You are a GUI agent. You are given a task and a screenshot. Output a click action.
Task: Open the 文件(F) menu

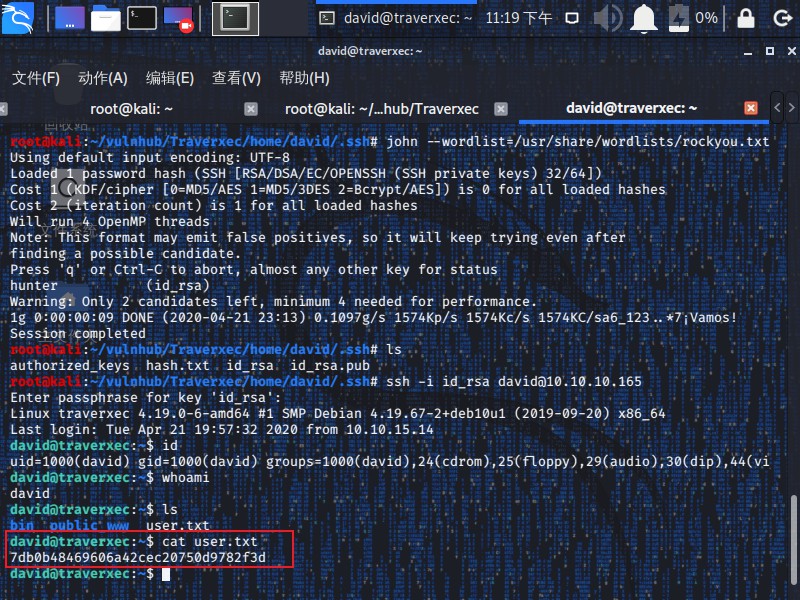pos(36,78)
